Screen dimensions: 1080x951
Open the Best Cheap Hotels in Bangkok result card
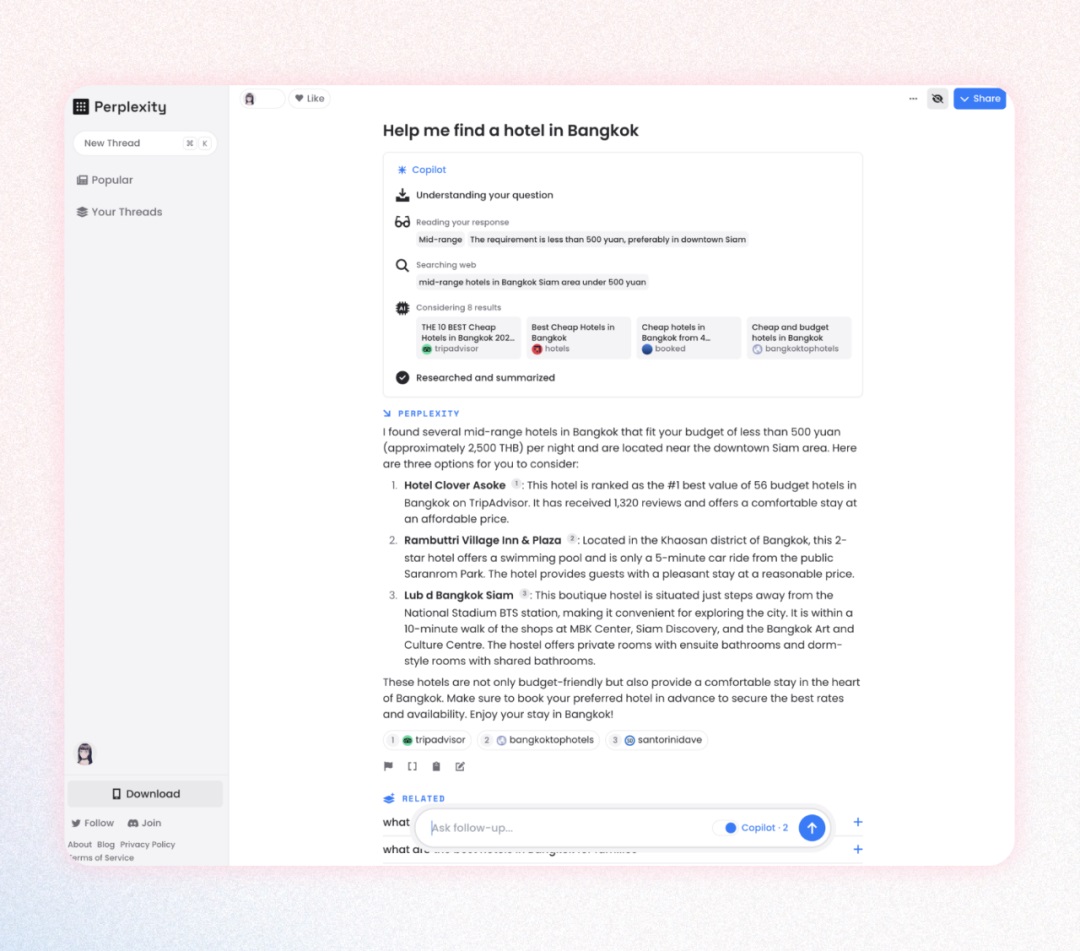pos(578,338)
